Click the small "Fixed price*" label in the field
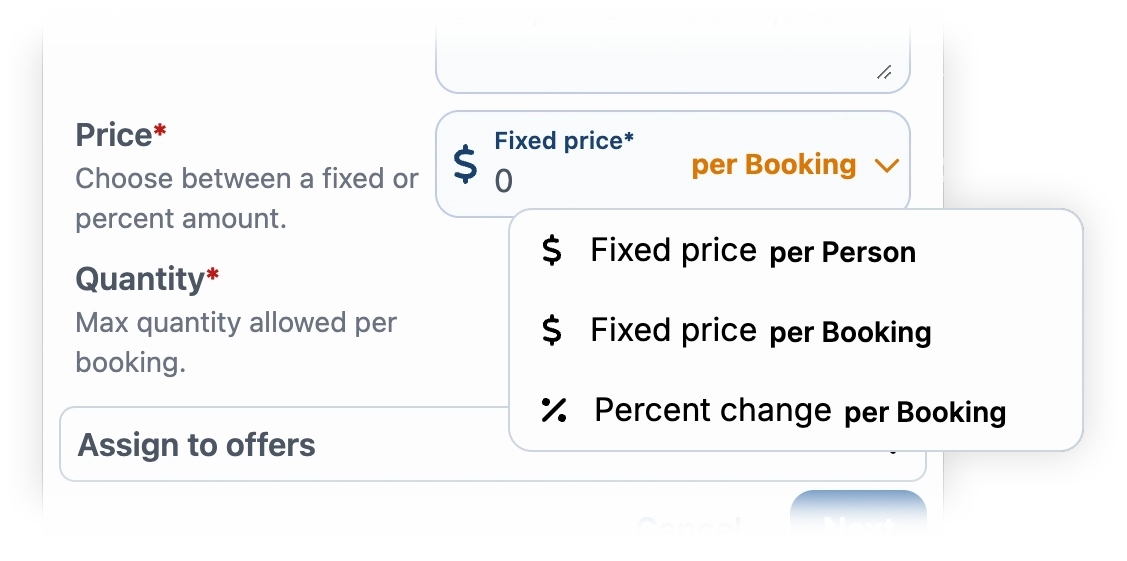Screen dimensions: 1127x561 (x=564, y=141)
